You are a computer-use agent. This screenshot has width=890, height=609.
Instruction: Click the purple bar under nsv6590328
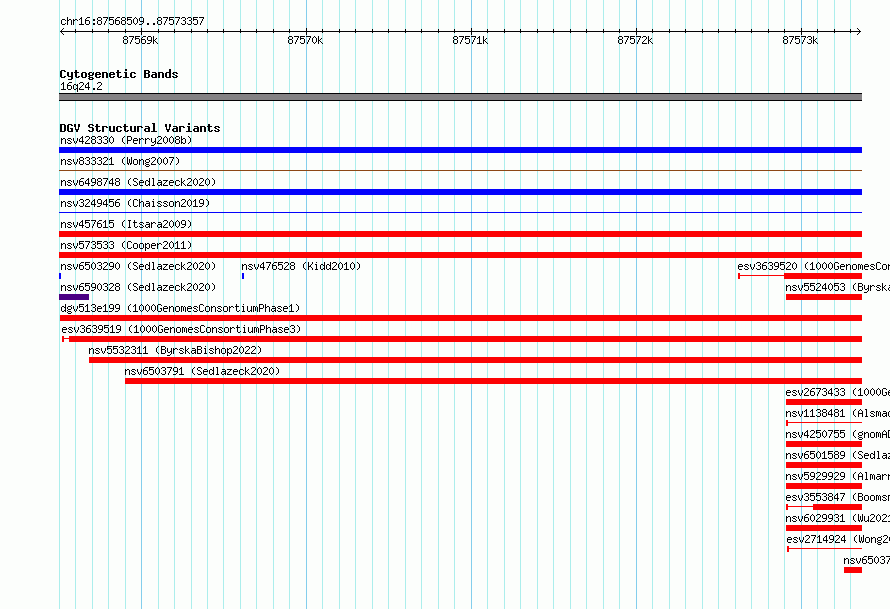(74, 297)
